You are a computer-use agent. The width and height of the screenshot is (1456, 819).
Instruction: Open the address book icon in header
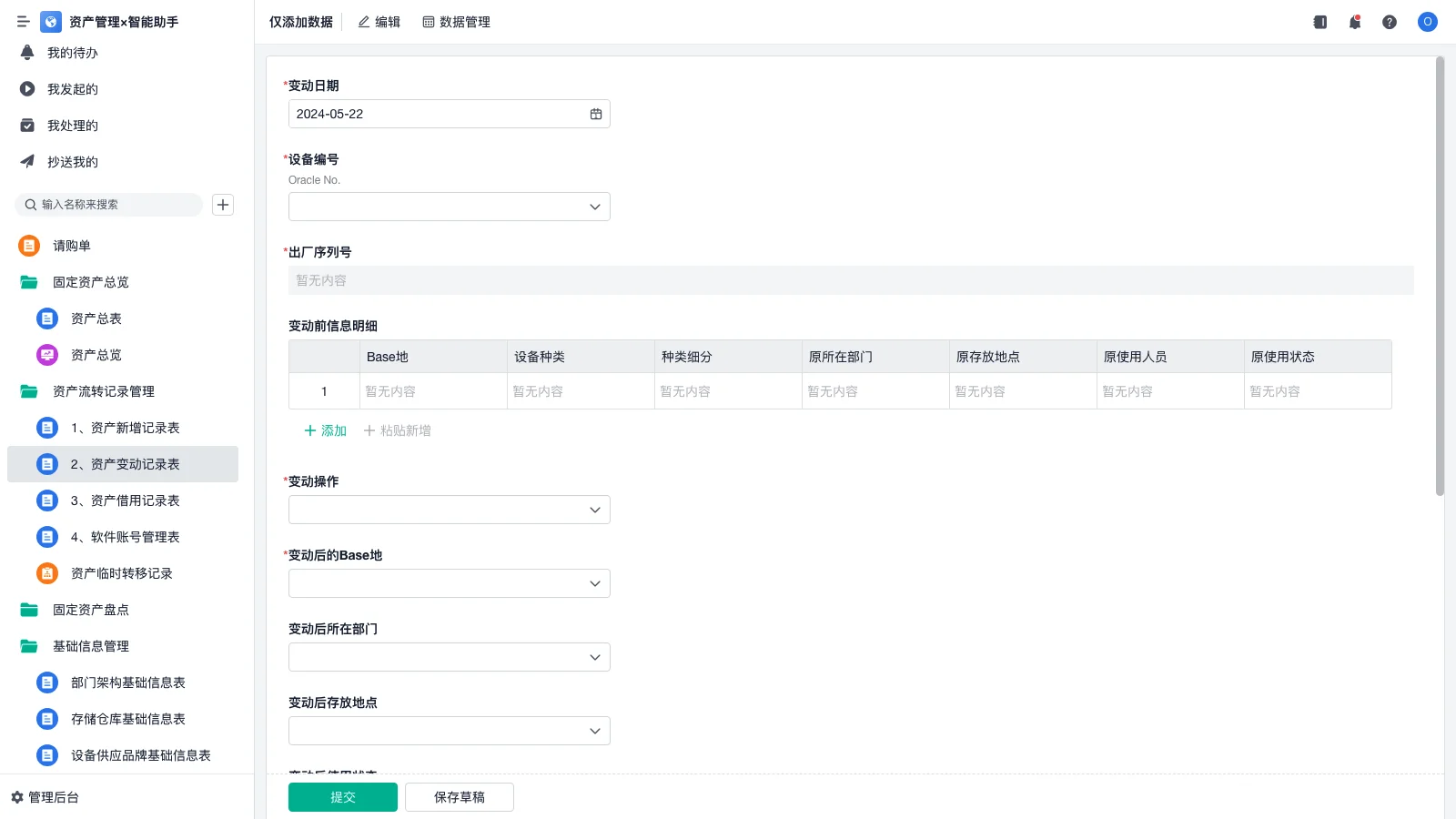[1320, 22]
